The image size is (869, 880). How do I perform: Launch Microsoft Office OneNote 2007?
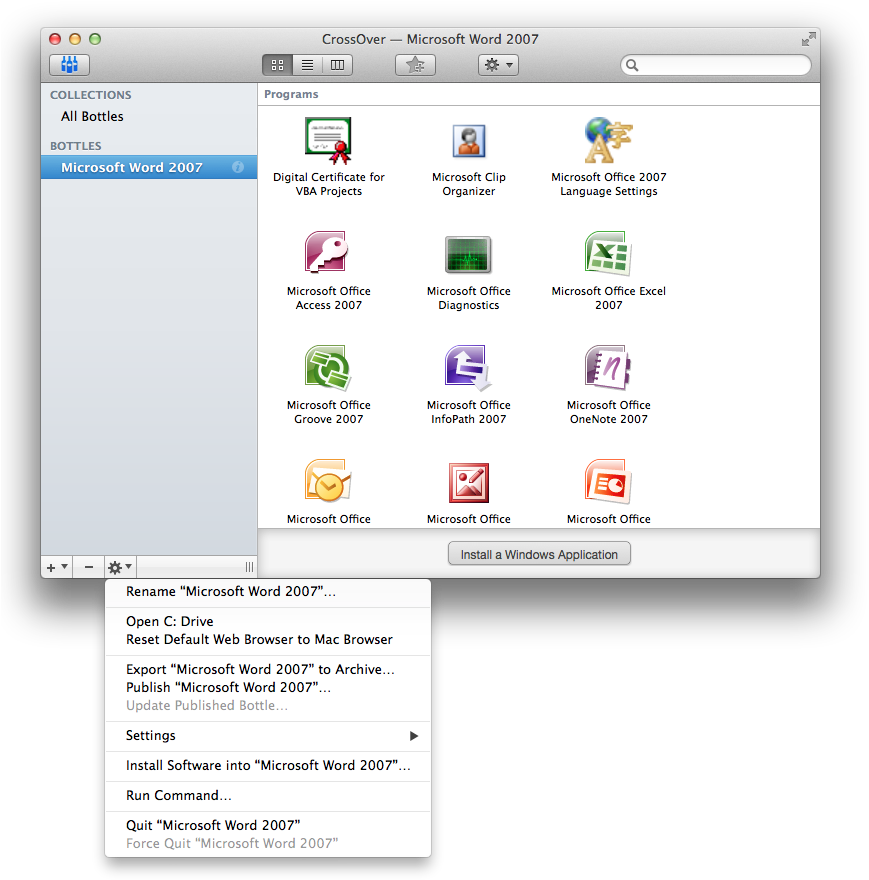tap(609, 385)
